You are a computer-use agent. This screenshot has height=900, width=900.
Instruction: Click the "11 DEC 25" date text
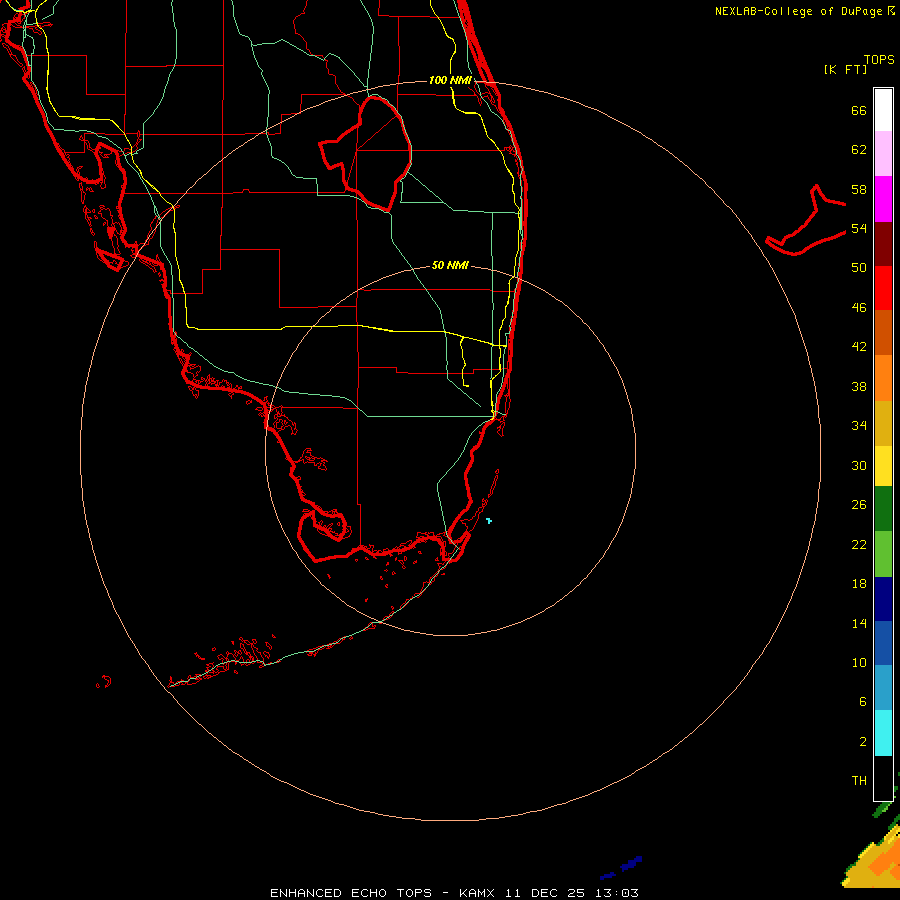(545, 893)
